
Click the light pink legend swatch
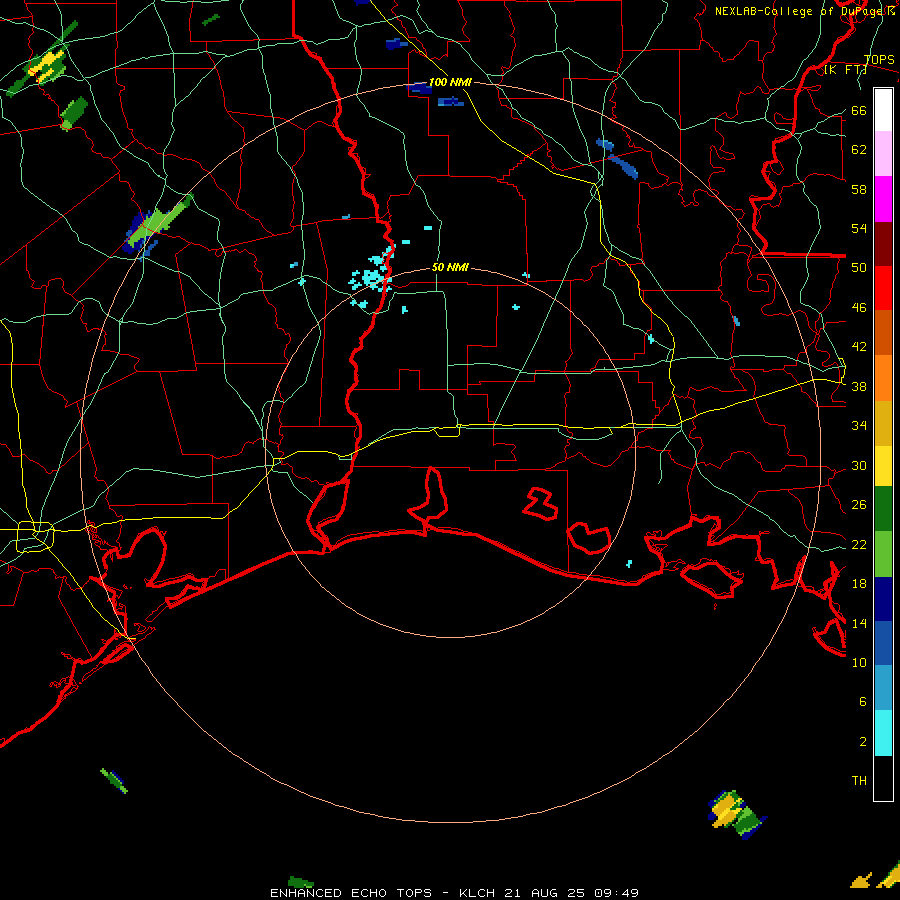[x=883, y=153]
